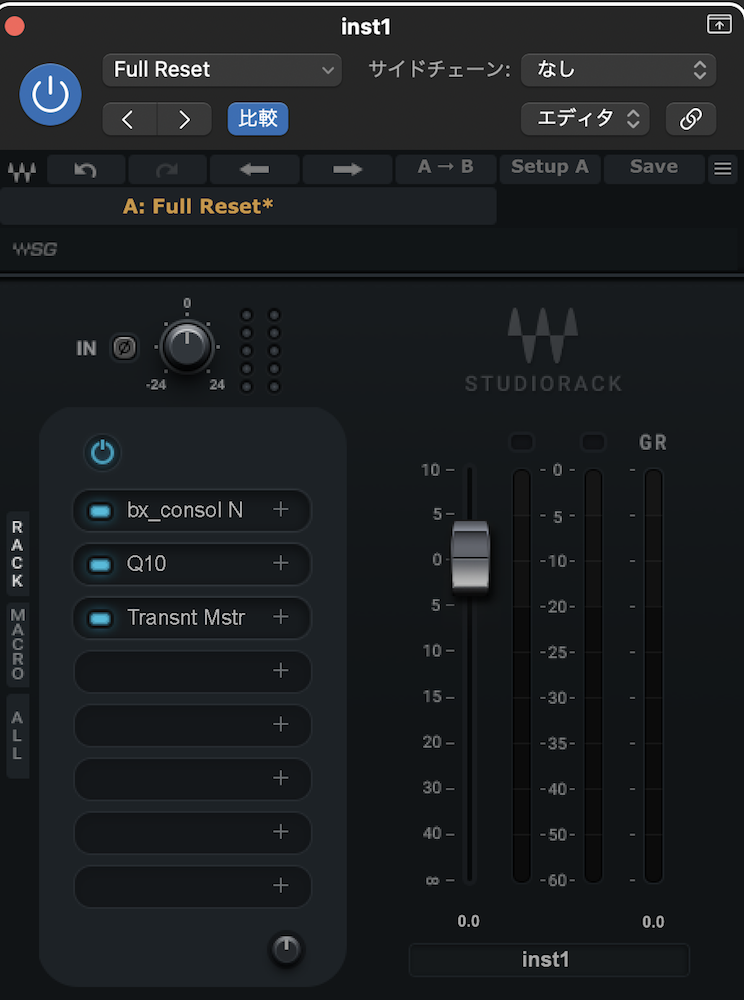Toggle the rack chain power button
Viewport: 744px width, 1000px height.
[x=103, y=453]
